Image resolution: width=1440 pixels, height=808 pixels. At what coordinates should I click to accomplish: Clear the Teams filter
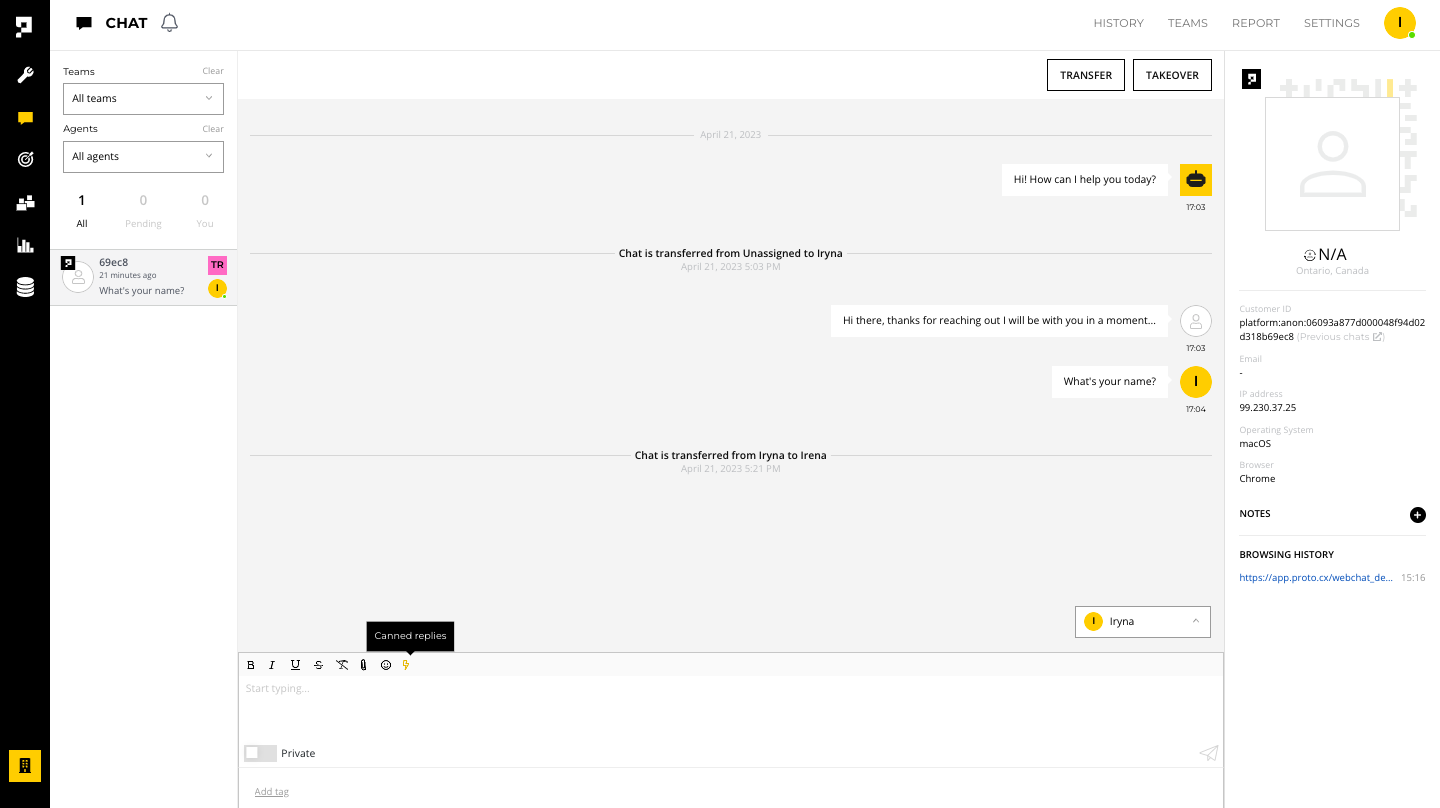213,71
